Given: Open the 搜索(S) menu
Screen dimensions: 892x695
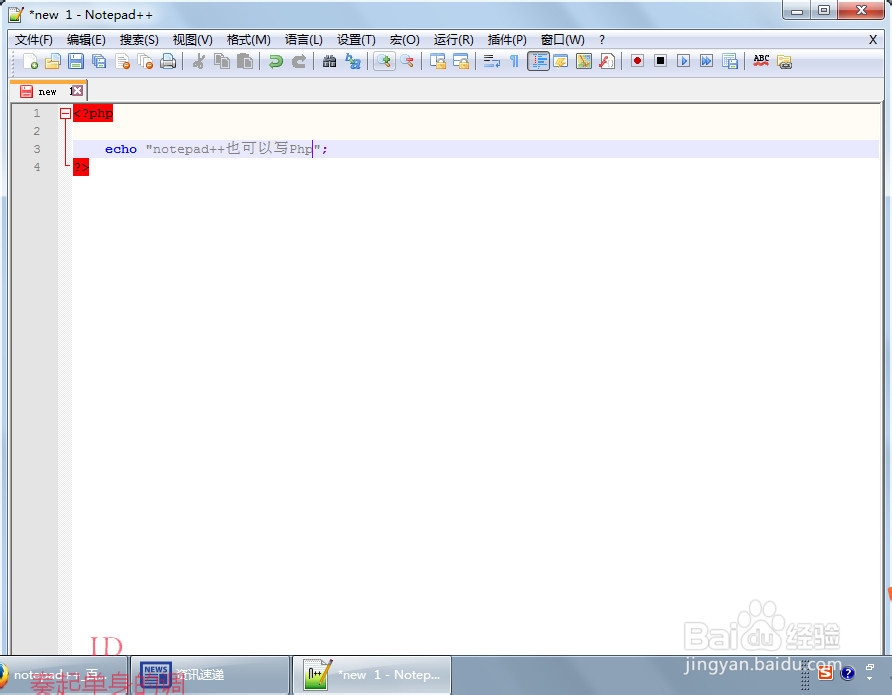Looking at the screenshot, I should pyautogui.click(x=139, y=40).
